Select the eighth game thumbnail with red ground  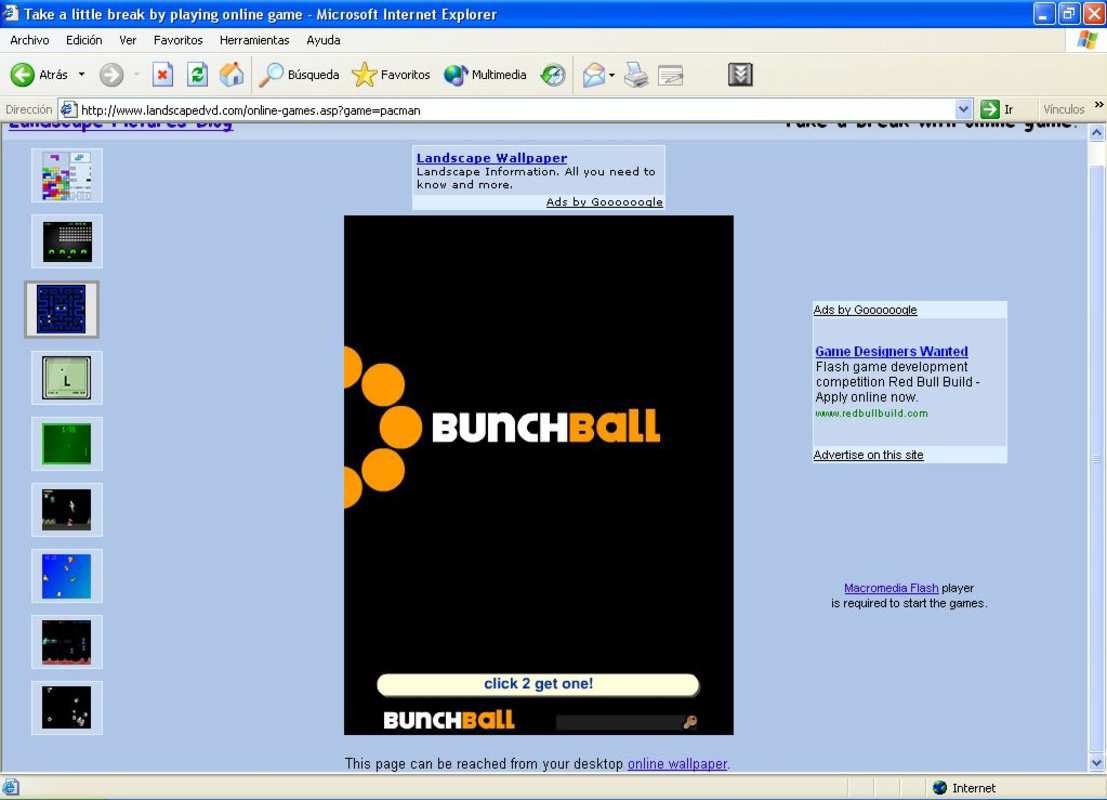point(67,642)
